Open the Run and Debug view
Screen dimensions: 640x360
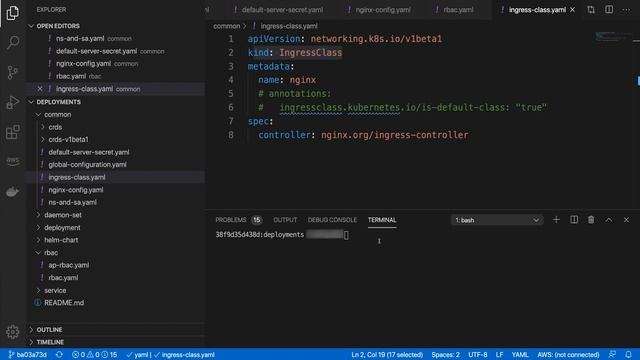[13, 102]
